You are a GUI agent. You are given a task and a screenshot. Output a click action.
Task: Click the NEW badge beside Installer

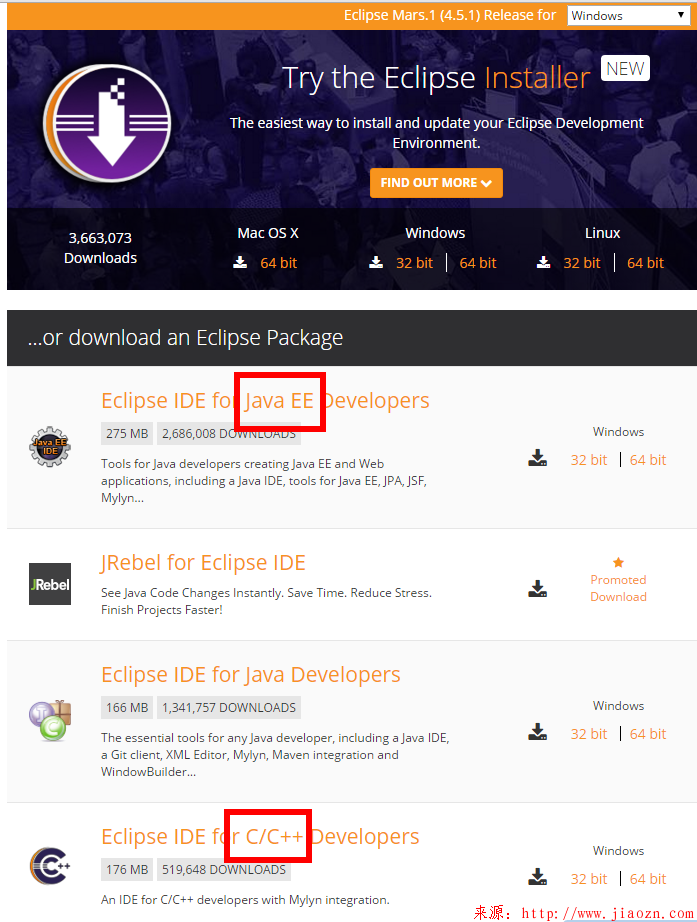(625, 68)
